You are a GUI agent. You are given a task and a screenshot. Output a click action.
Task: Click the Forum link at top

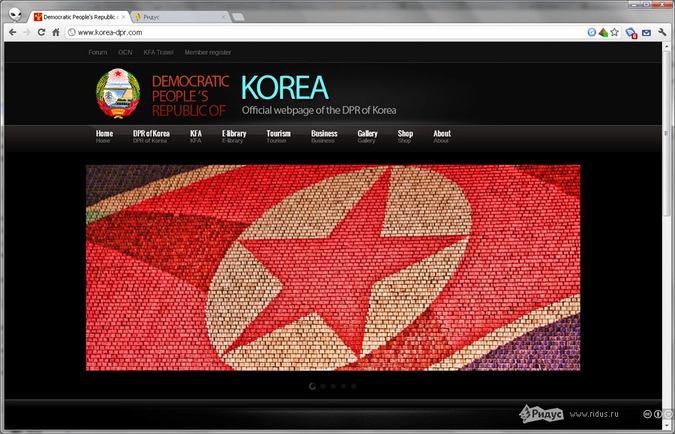[97, 51]
